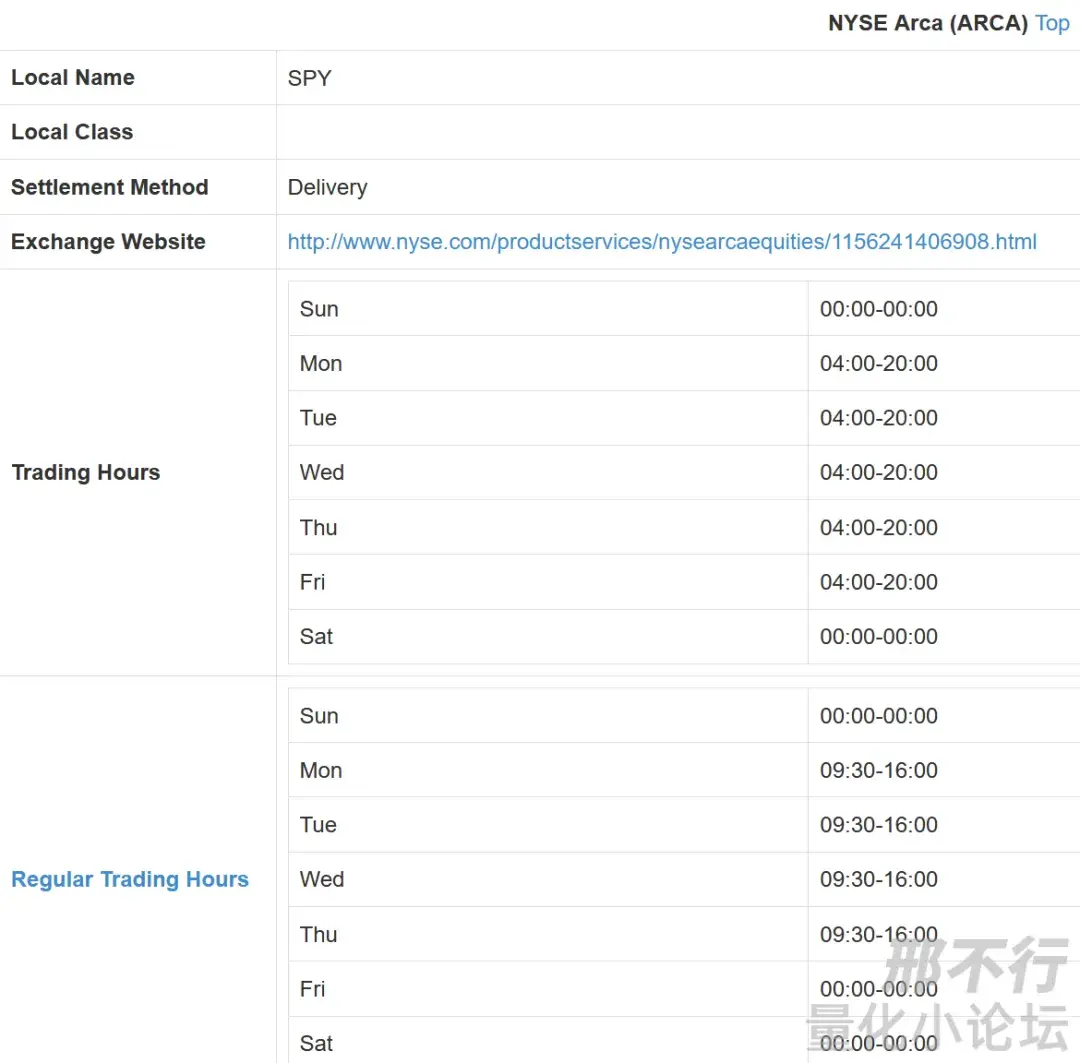Click the Sun row in Trading Hours table
Image resolution: width=1080 pixels, height=1063 pixels.
tap(318, 308)
